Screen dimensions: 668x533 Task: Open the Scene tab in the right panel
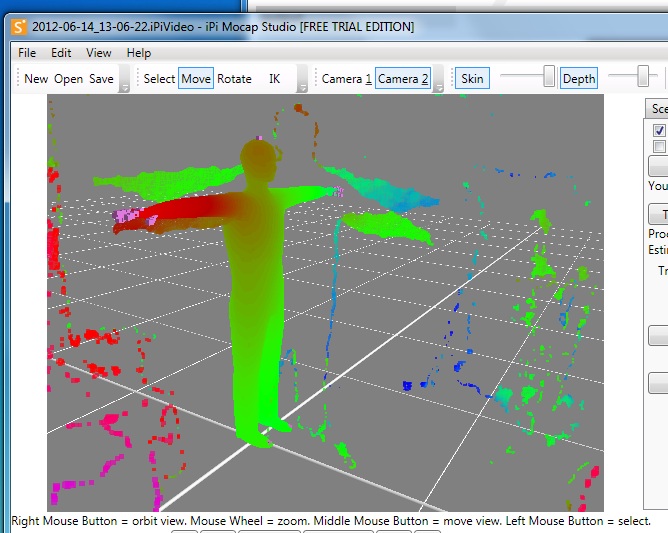pos(657,109)
